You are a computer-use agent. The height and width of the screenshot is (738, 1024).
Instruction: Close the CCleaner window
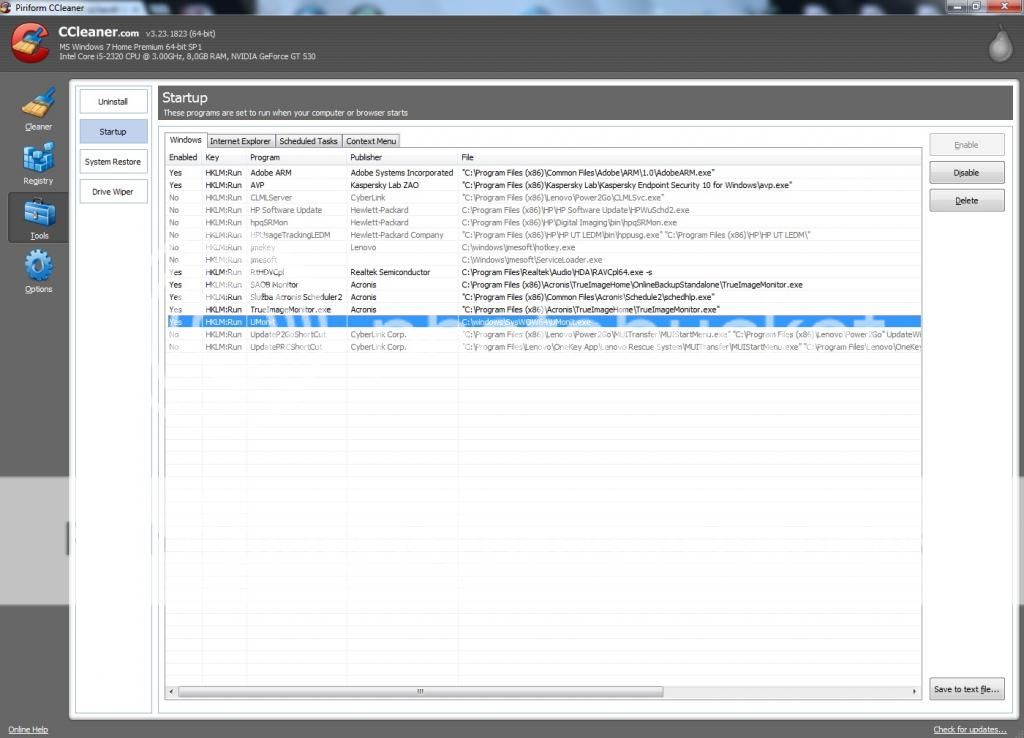1004,6
